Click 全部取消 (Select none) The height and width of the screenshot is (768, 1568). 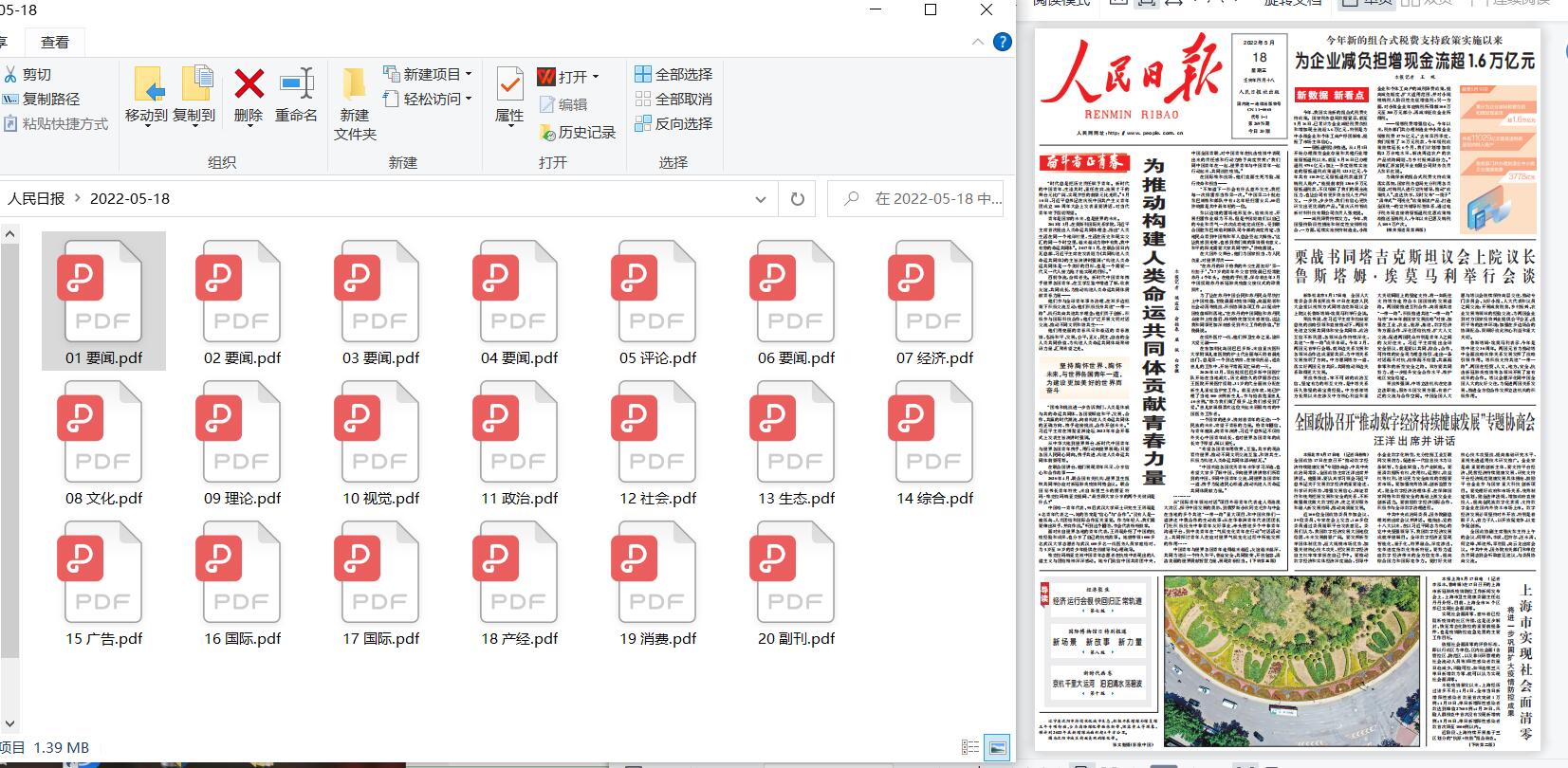click(x=673, y=99)
